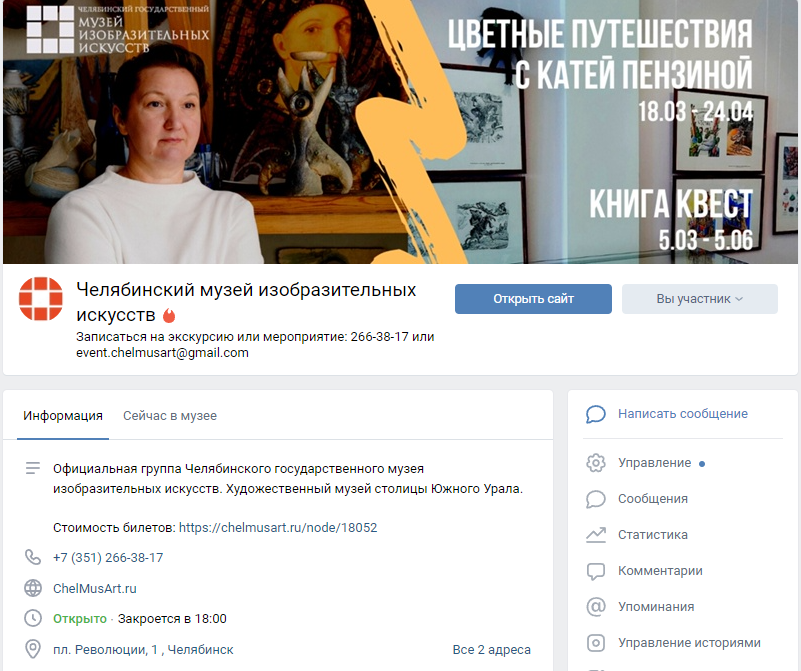Click the clock icon next to Открыто
The width and height of the screenshot is (801, 671).
pos(33,618)
